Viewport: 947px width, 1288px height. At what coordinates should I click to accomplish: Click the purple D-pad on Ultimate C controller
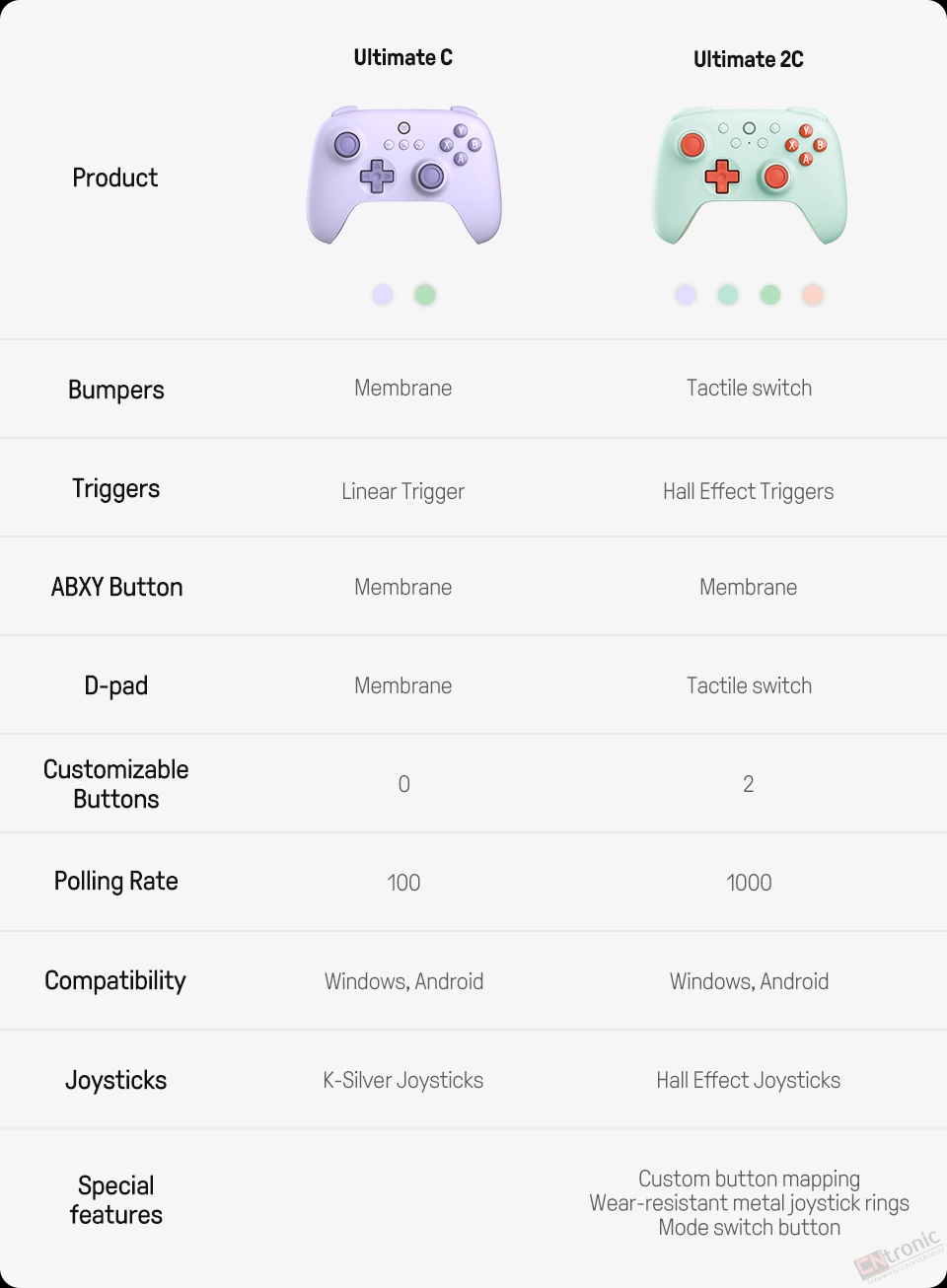[x=376, y=177]
